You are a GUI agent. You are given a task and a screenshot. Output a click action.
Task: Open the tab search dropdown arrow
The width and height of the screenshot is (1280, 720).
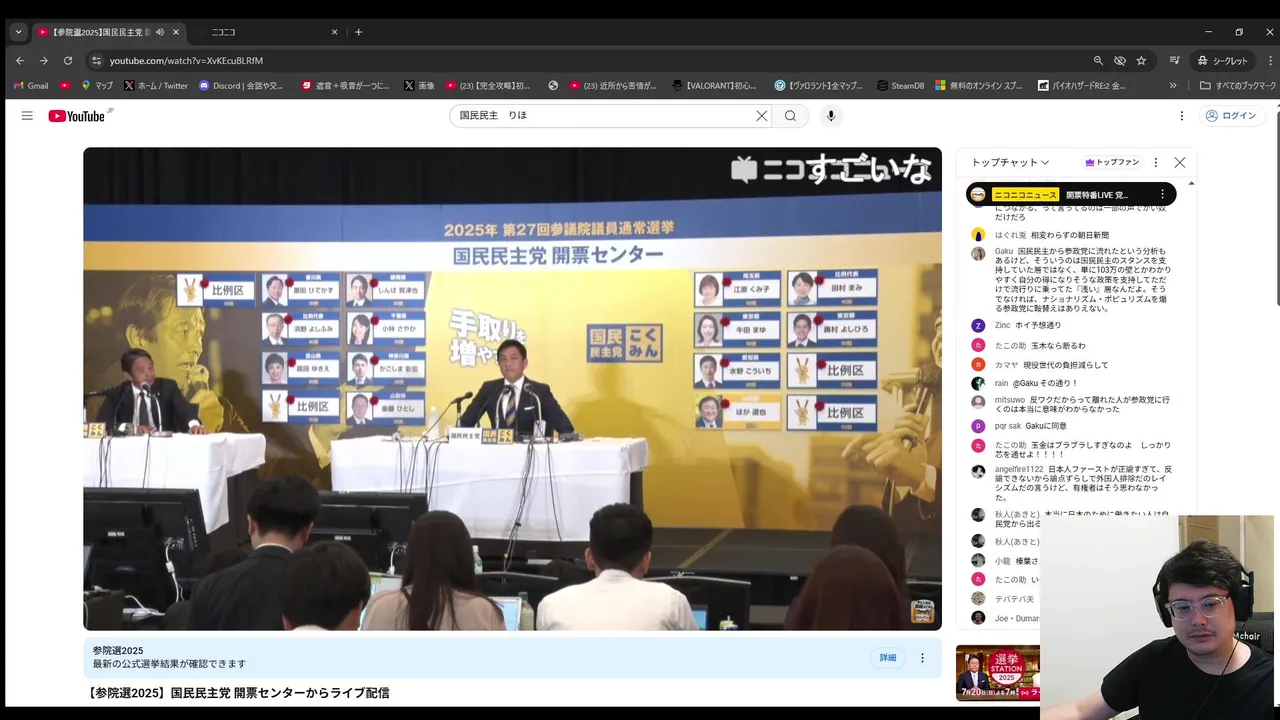(x=18, y=32)
